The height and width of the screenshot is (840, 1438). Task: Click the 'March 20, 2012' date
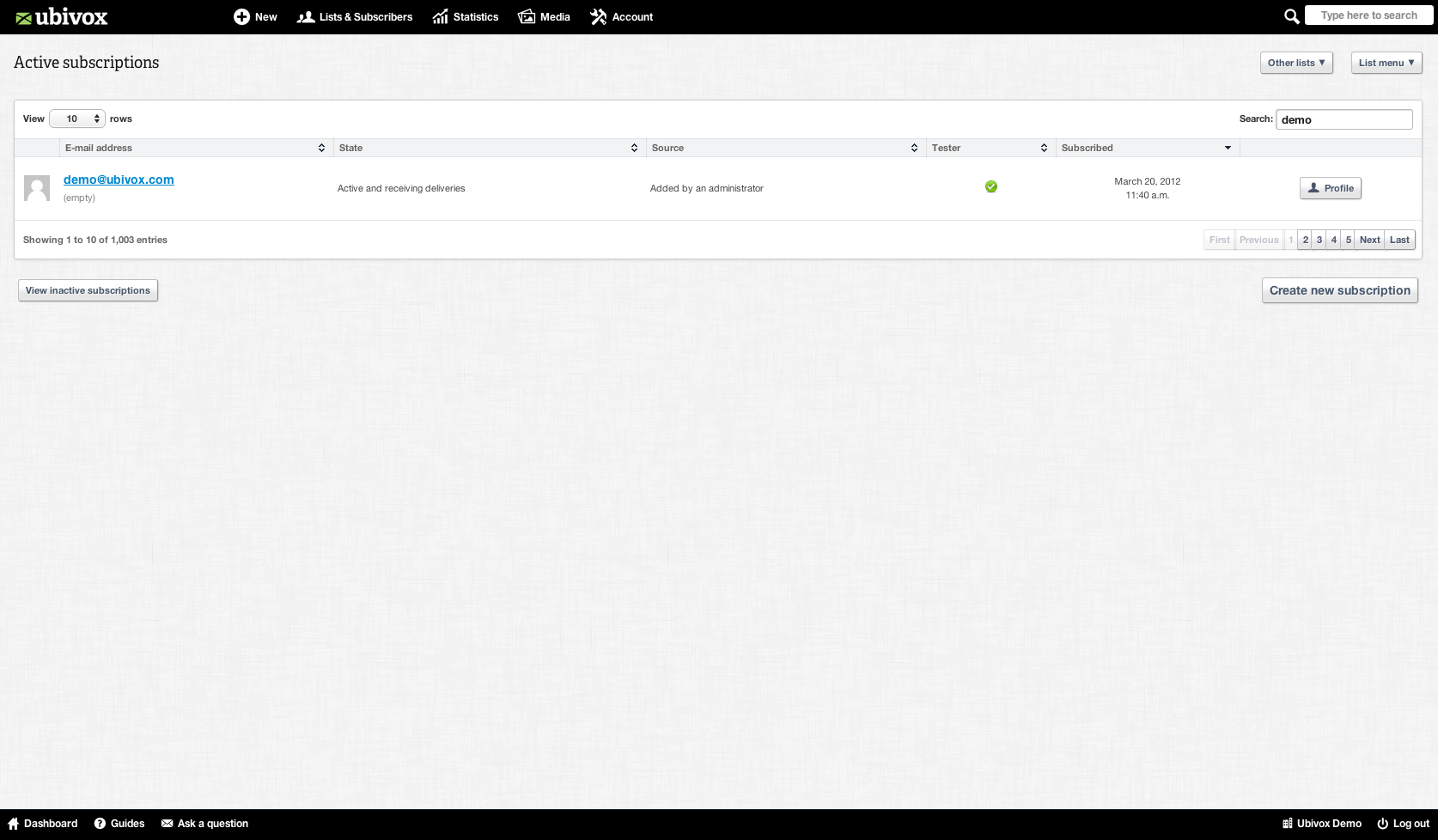point(1148,181)
